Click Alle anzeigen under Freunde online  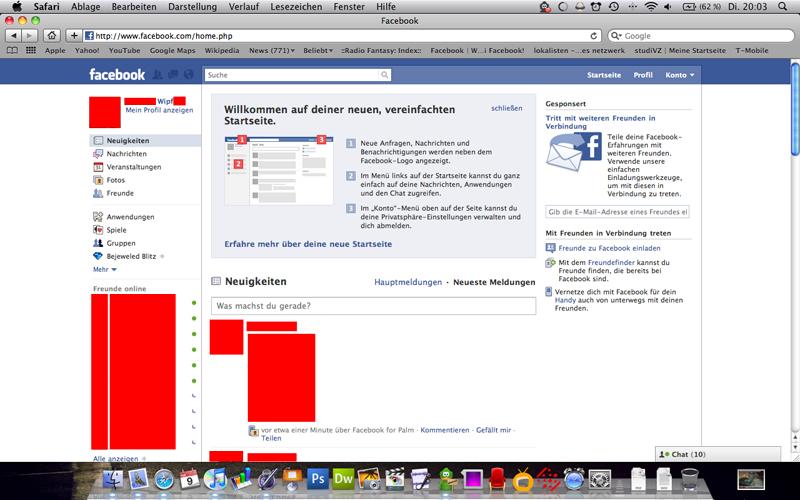pos(115,459)
